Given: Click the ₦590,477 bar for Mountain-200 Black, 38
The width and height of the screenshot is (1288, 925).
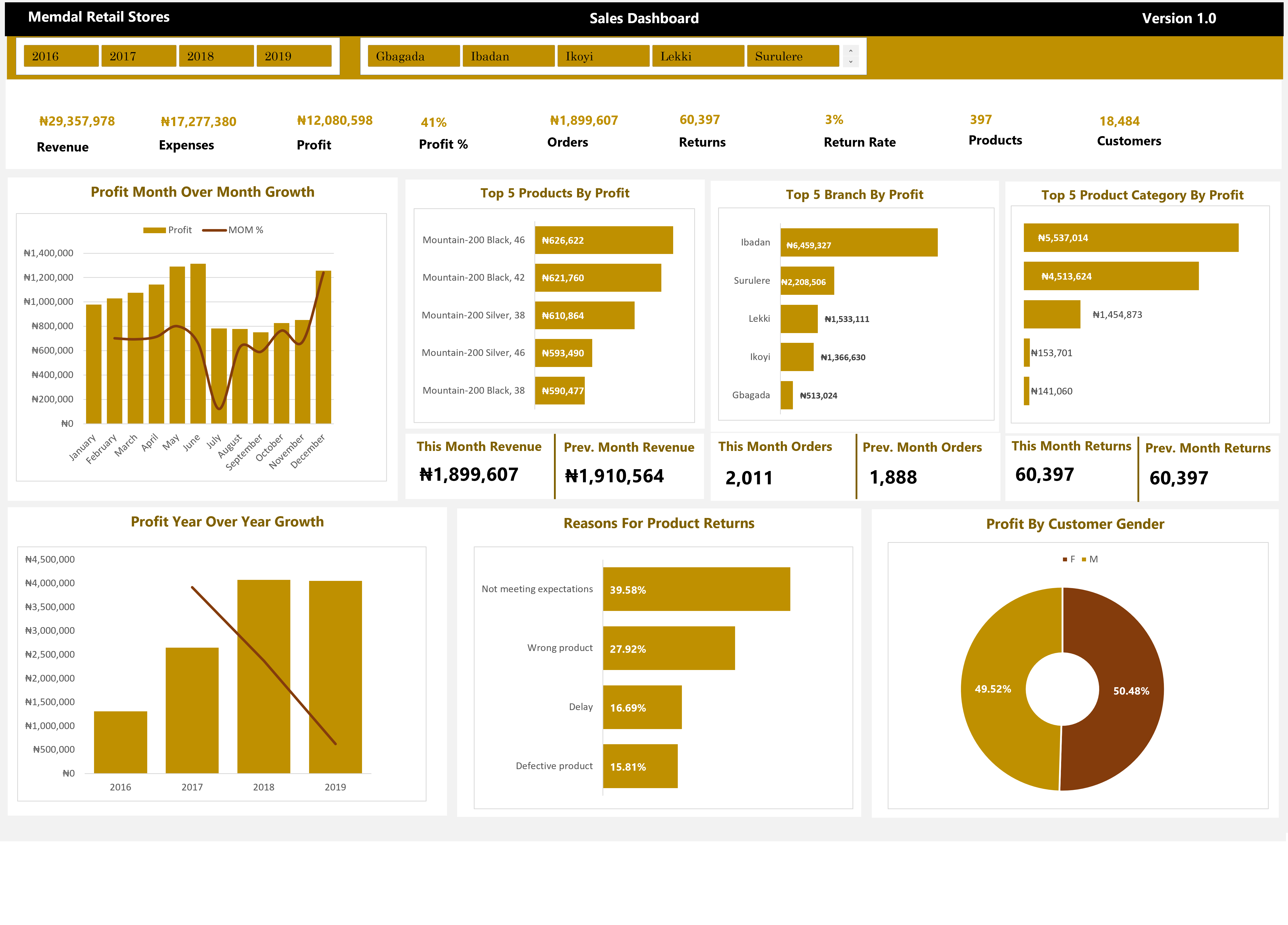Looking at the screenshot, I should point(560,390).
